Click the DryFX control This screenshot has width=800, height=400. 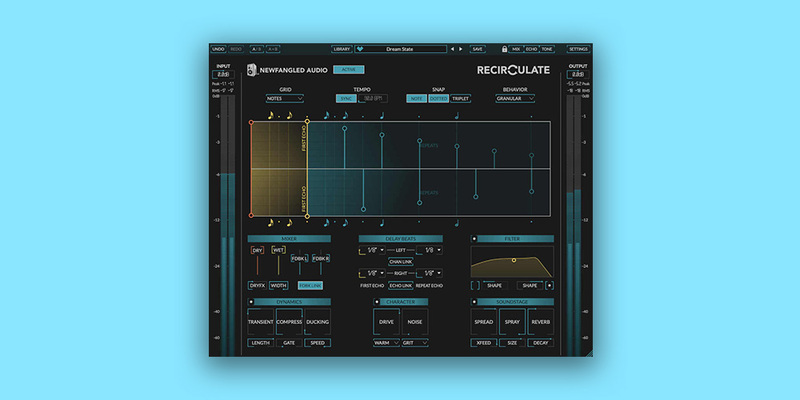[x=258, y=286]
